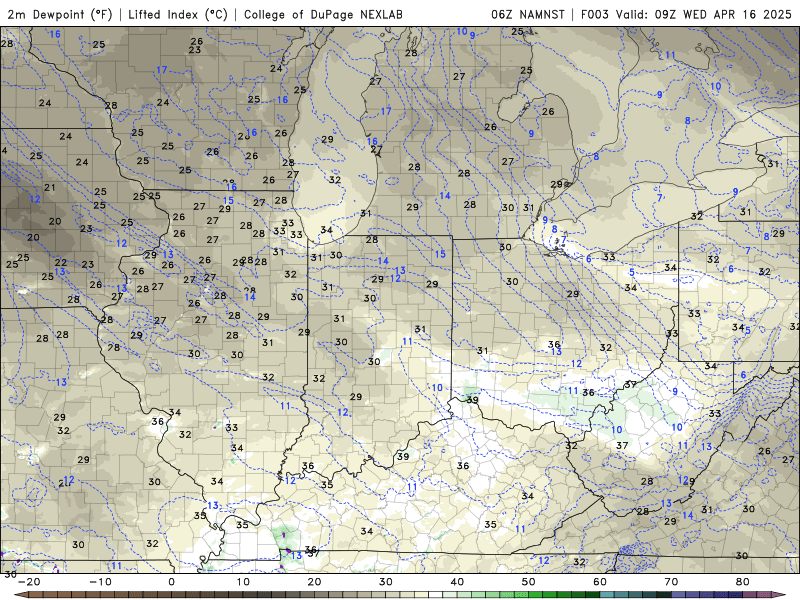This screenshot has width=800, height=600.
Task: Click the '-10' color scale label
Action: pos(100,582)
